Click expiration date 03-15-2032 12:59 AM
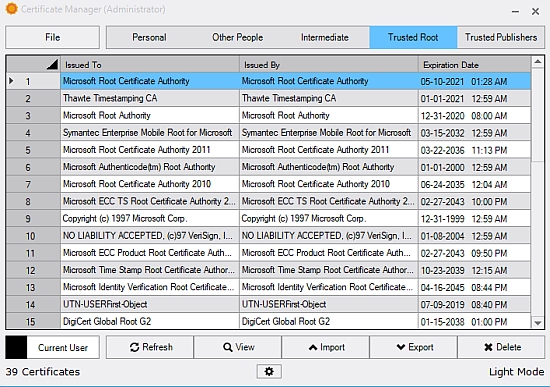Image resolution: width=550 pixels, height=387 pixels. tap(475, 133)
